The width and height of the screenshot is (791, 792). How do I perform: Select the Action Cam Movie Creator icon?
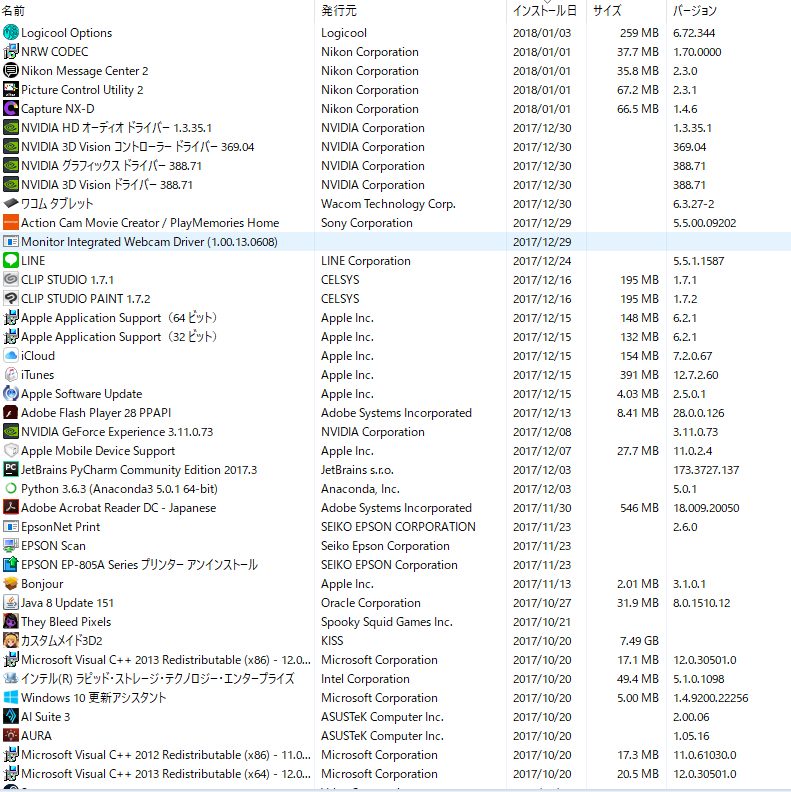click(x=11, y=223)
